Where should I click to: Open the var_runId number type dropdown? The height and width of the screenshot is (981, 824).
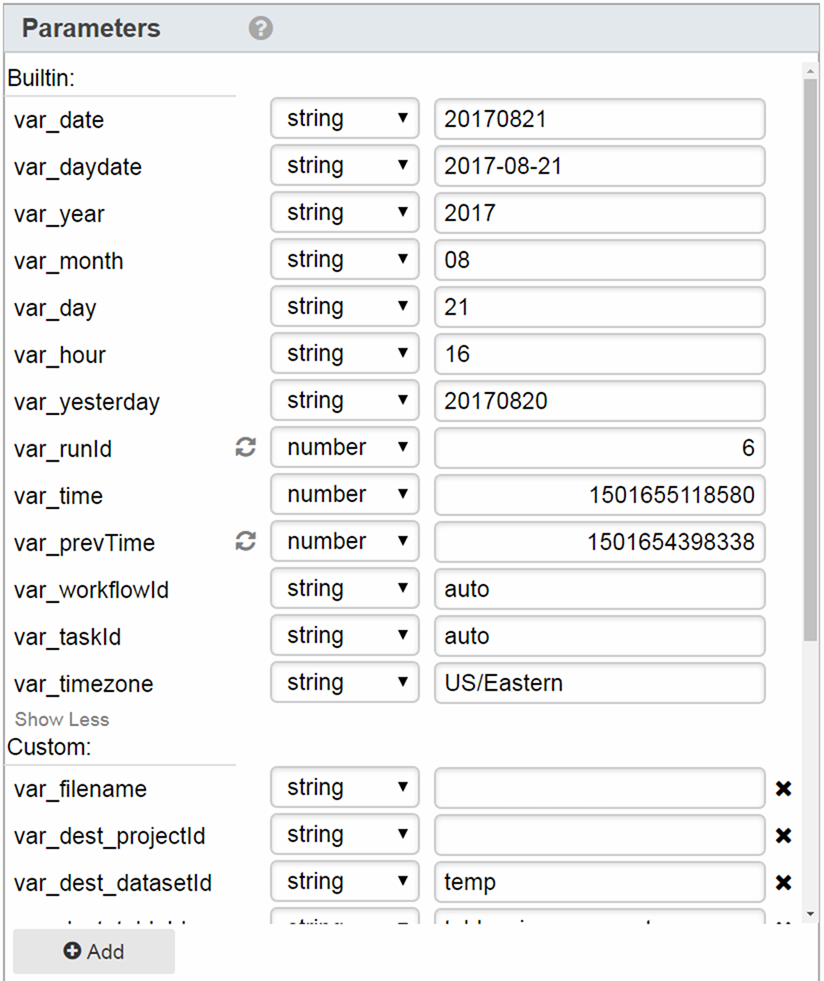coord(344,448)
